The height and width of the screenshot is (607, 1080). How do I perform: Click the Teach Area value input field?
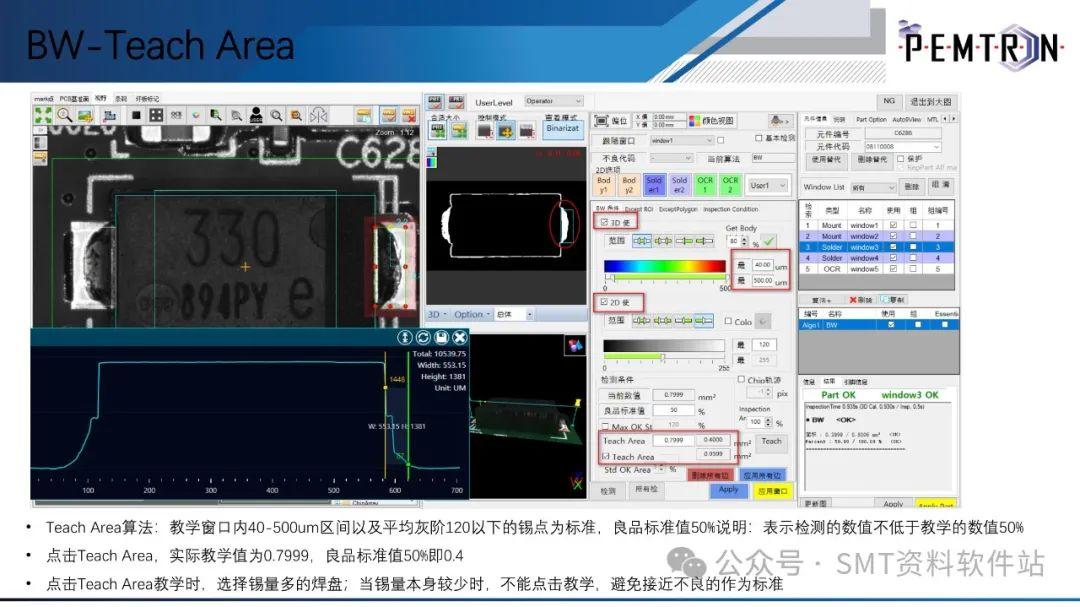(x=672, y=440)
